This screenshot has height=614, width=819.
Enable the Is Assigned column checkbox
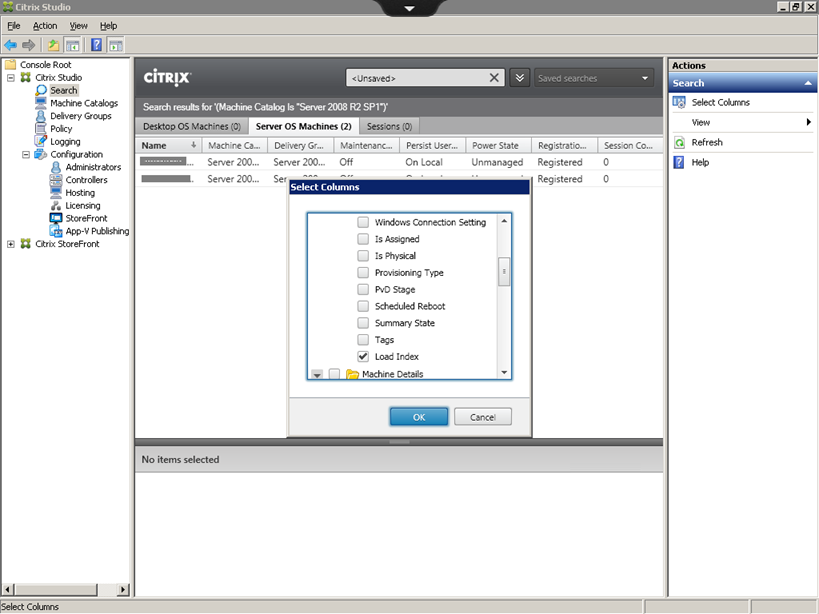click(x=363, y=239)
